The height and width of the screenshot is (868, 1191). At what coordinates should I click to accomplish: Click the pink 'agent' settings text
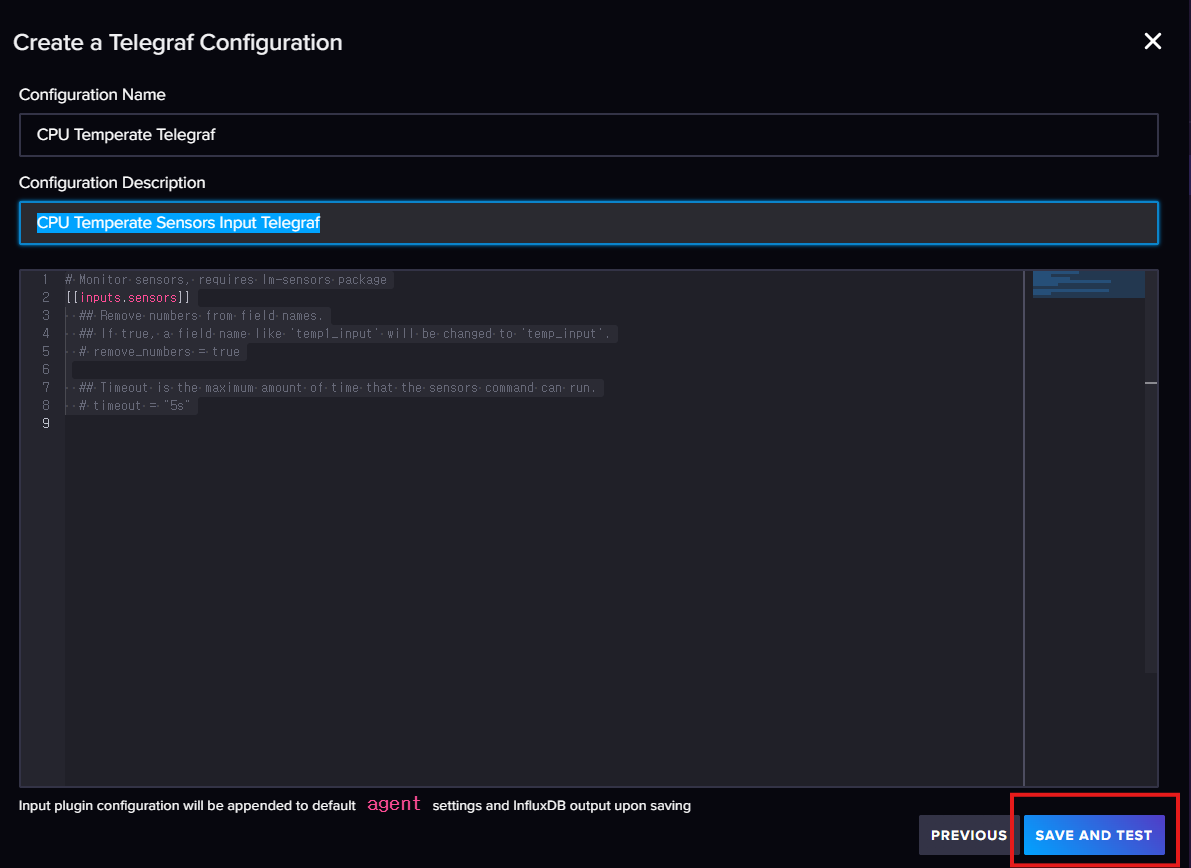coord(393,804)
